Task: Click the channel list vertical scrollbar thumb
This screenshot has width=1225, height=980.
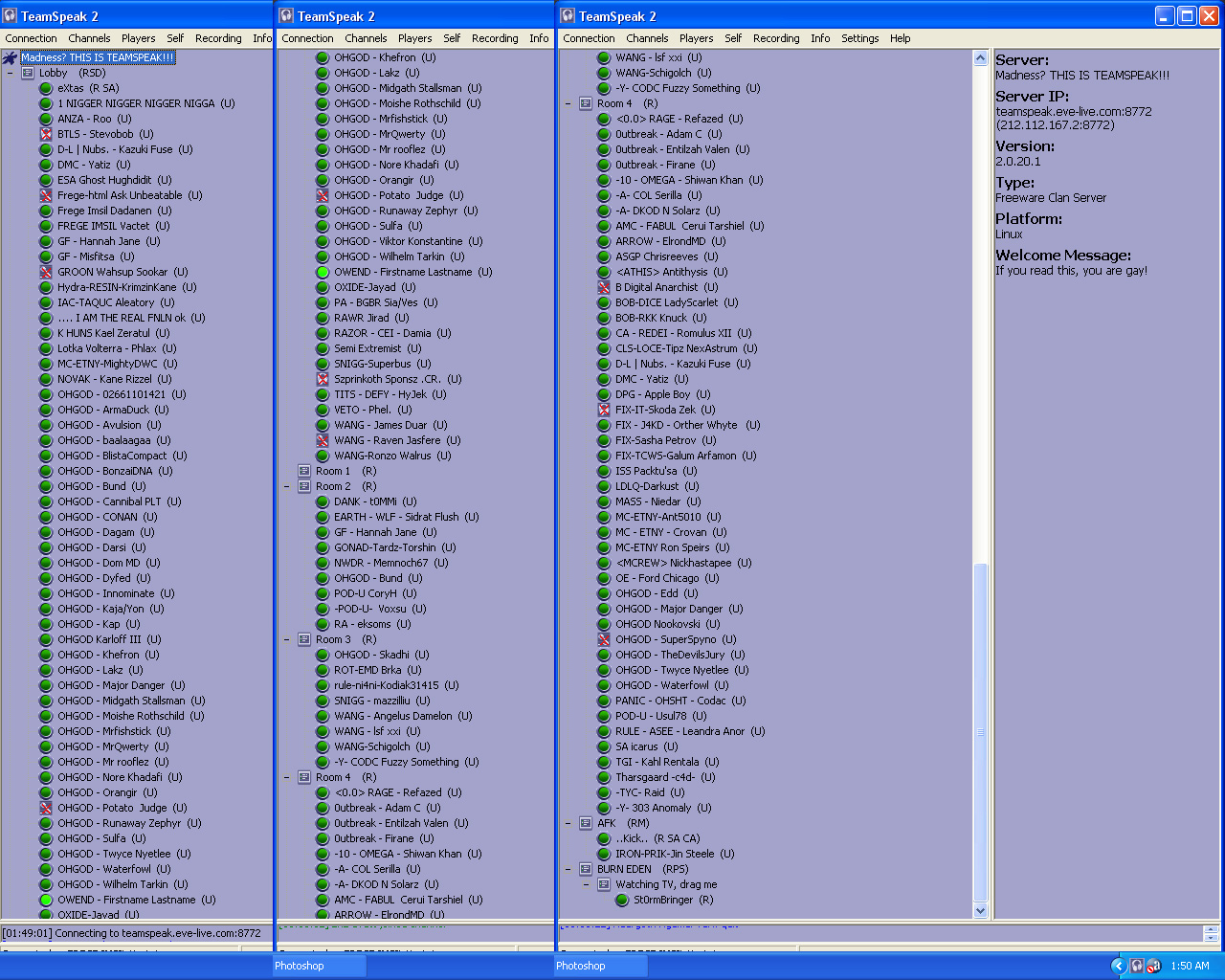Action: click(x=980, y=732)
